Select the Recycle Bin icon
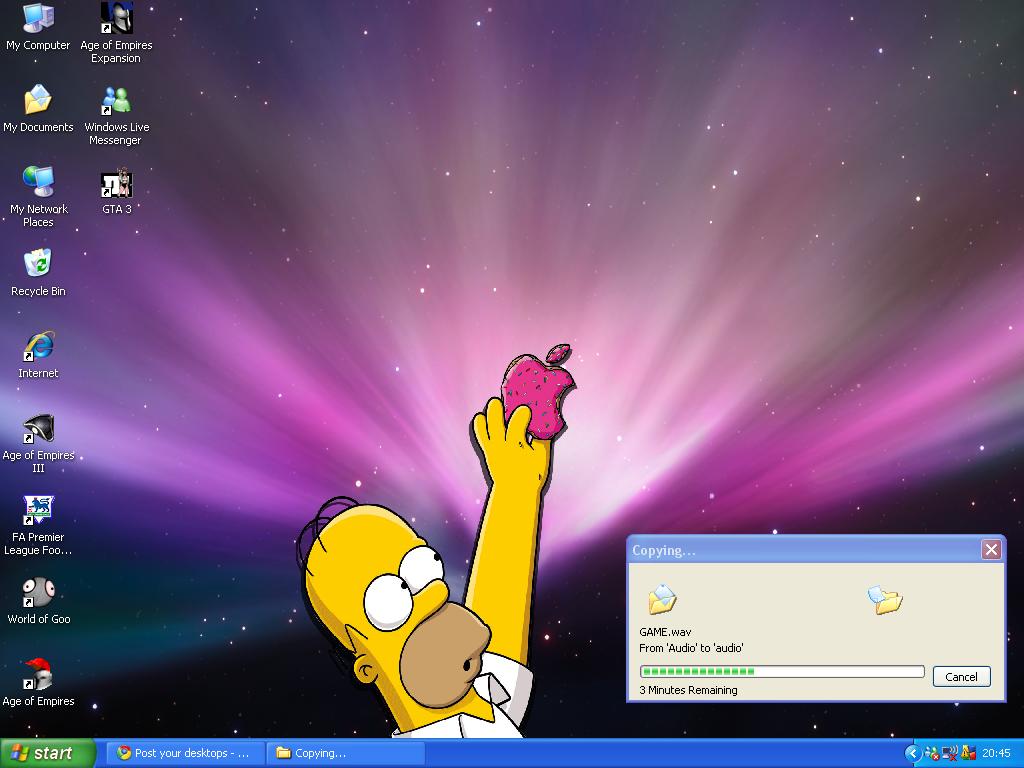1024x768 pixels. [38, 272]
